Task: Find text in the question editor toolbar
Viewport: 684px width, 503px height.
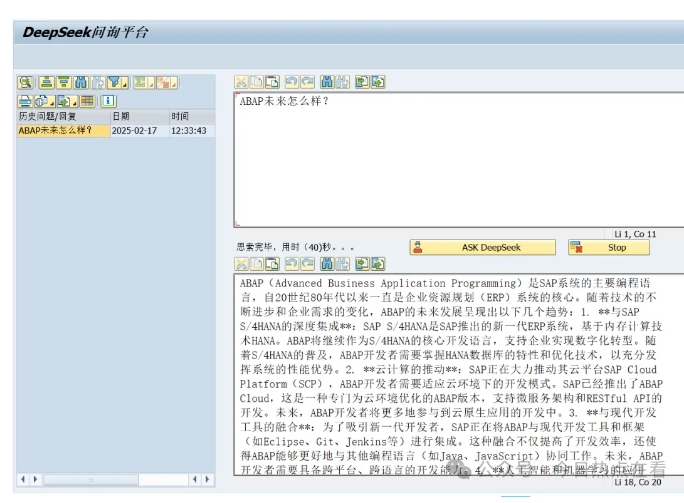Action: [x=327, y=82]
